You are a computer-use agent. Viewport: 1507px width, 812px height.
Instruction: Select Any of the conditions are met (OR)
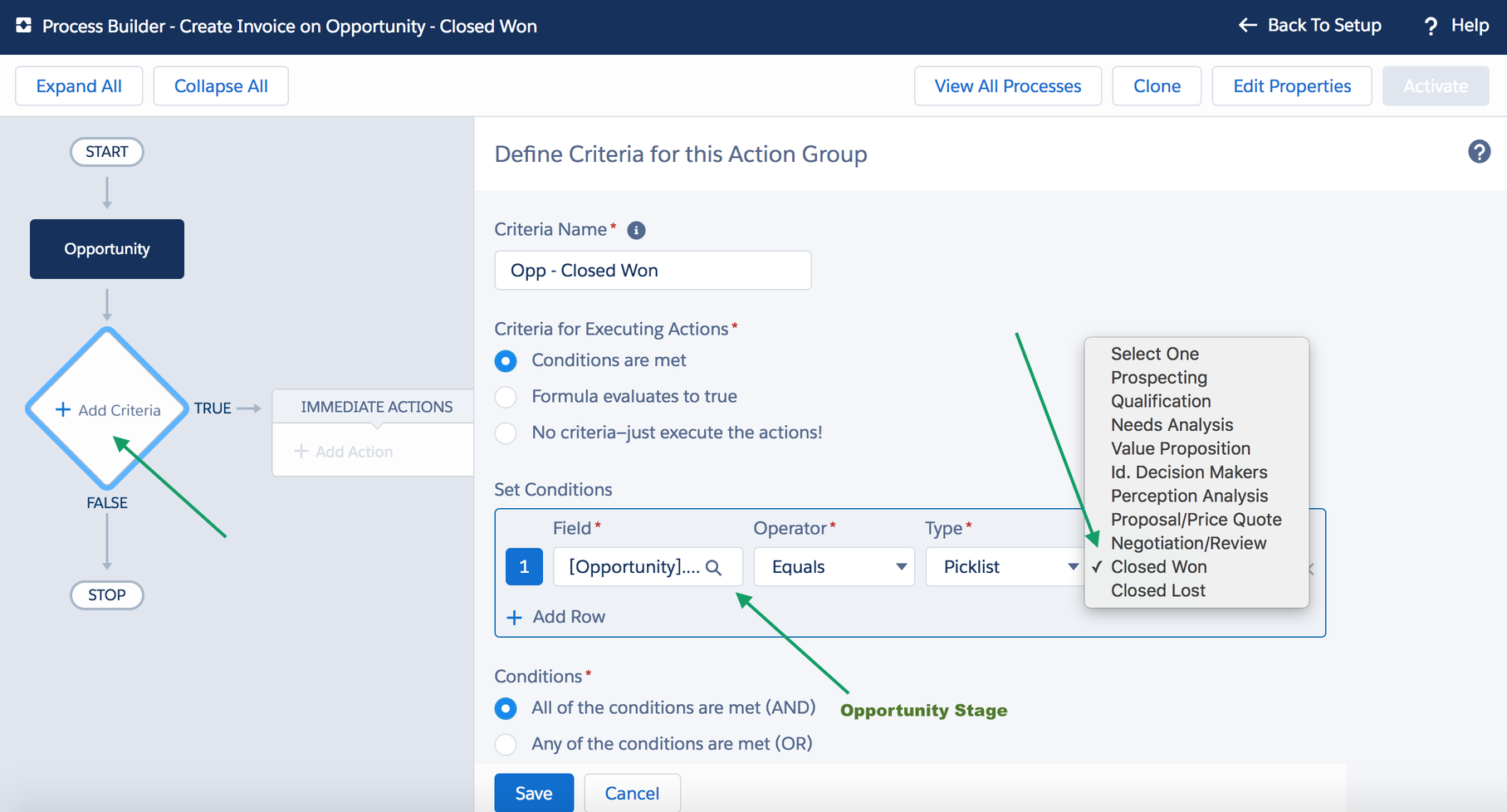coord(506,745)
